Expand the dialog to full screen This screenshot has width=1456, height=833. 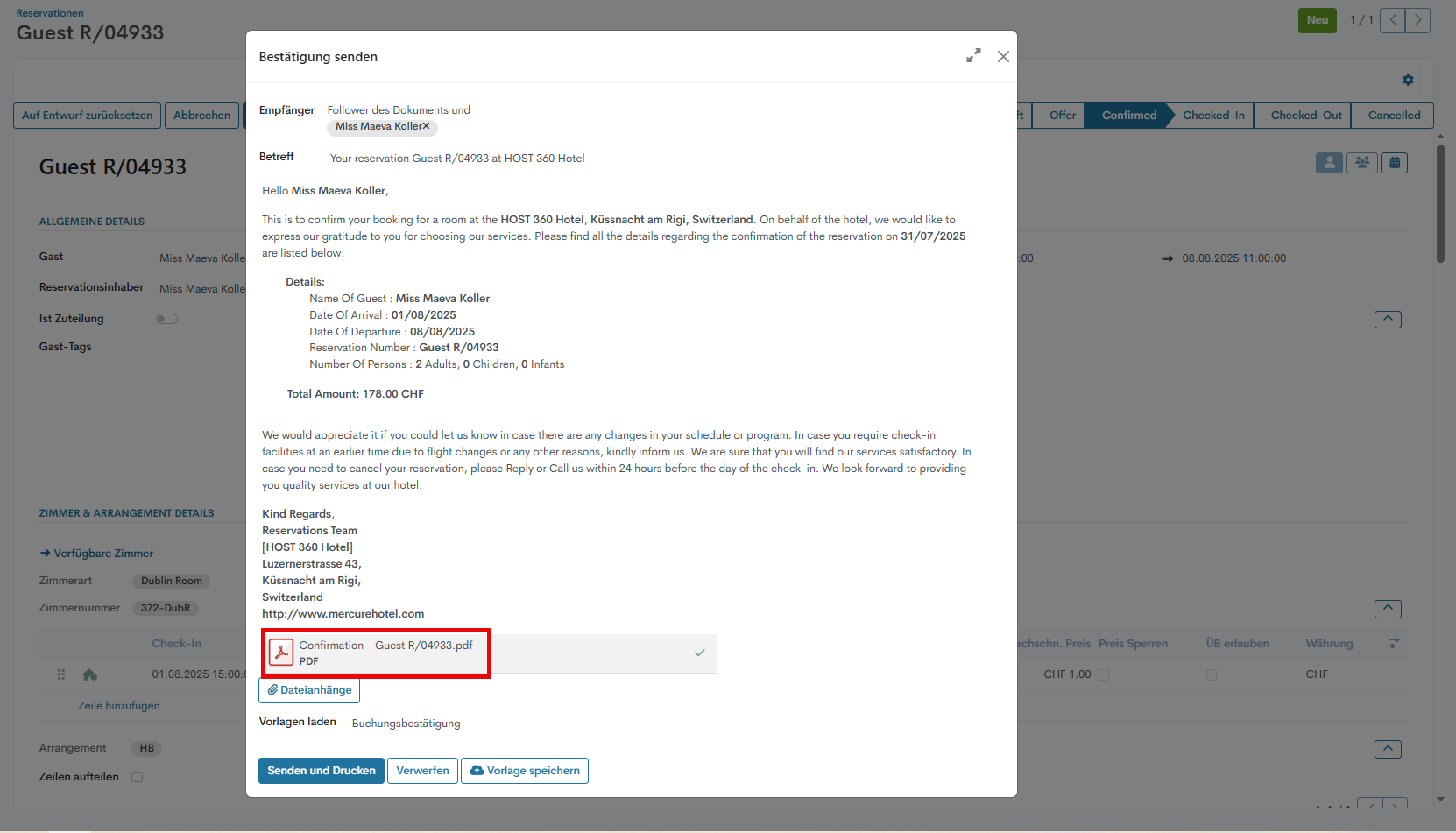point(973,56)
